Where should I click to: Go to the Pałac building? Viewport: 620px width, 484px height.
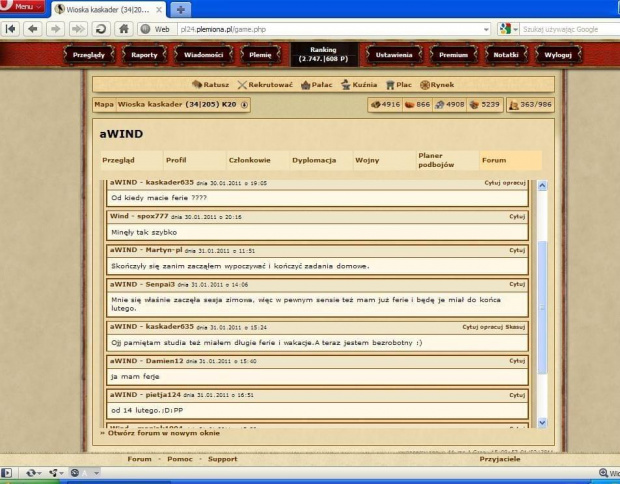click(x=320, y=85)
